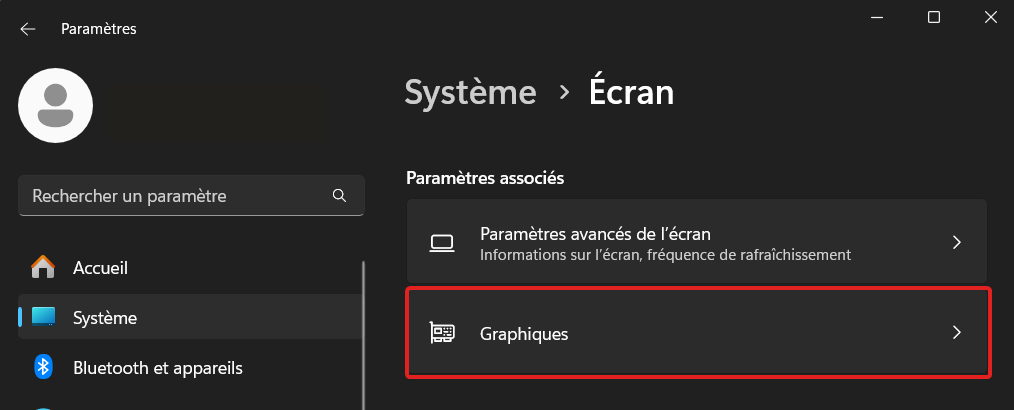The image size is (1014, 410).
Task: Maximize the Paramètres window
Action: [x=934, y=17]
